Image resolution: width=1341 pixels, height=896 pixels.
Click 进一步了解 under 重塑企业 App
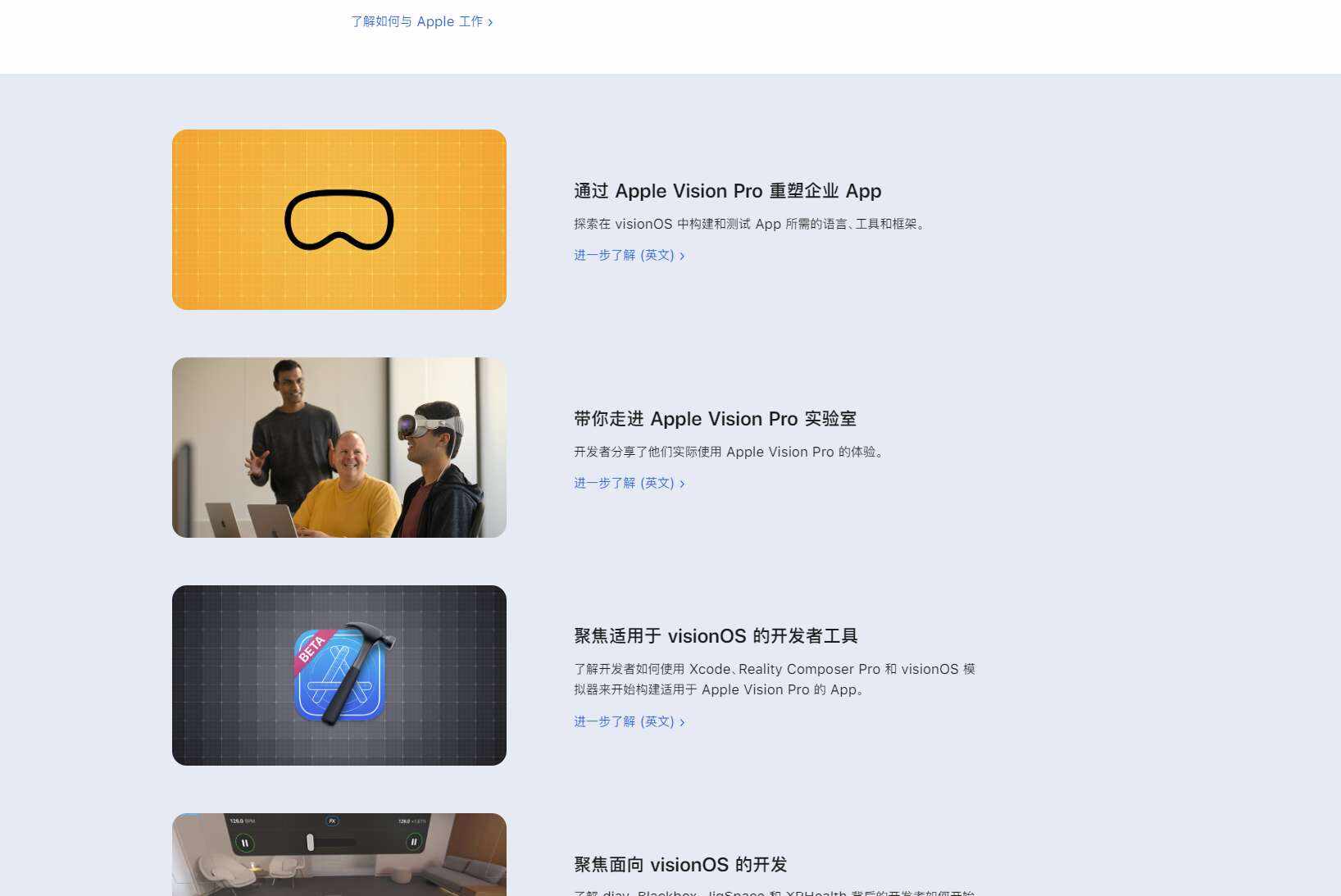pos(629,255)
